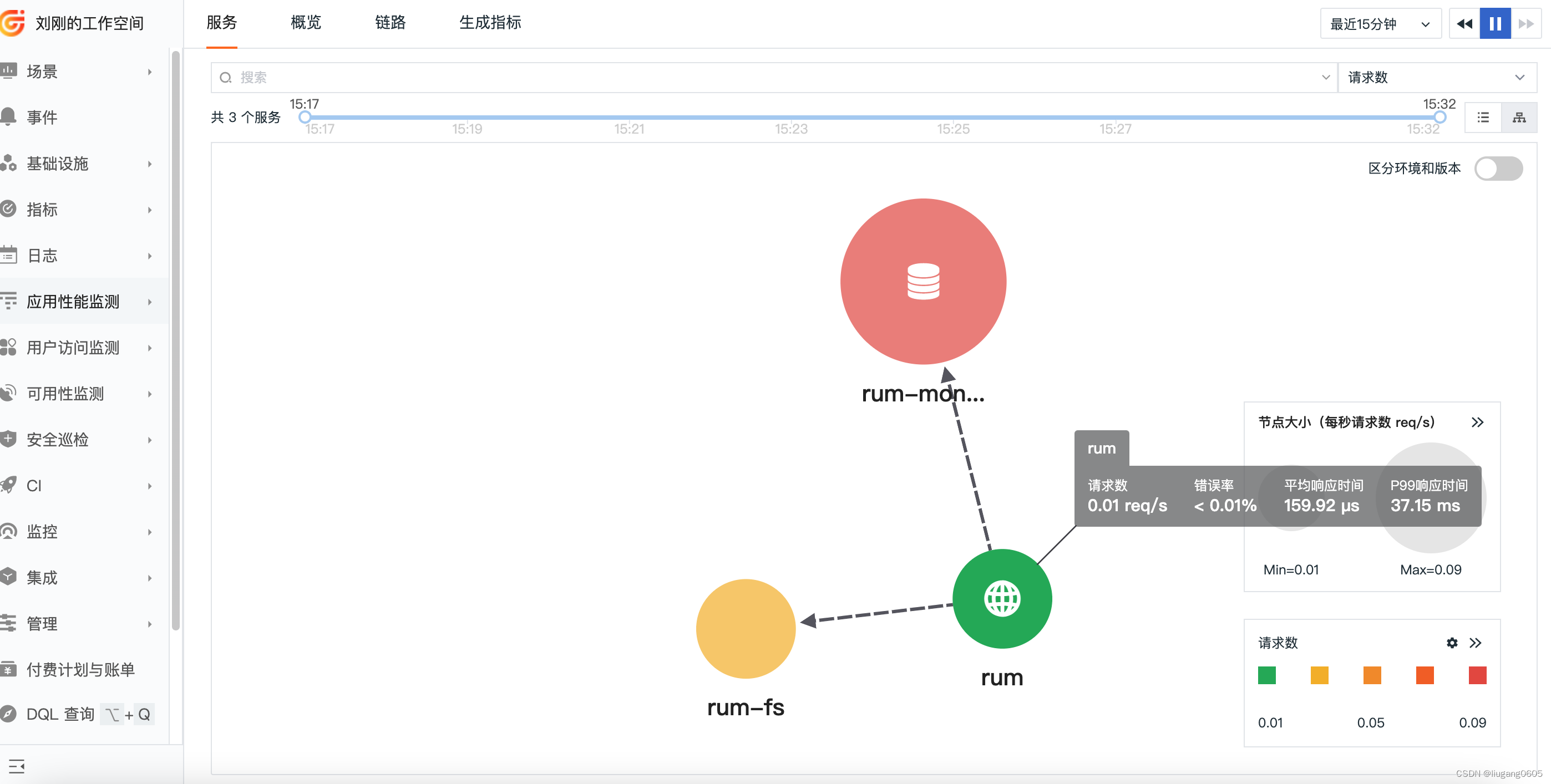The image size is (1551, 784).
Task: Click the rum-fs yellow service node
Action: [x=746, y=629]
